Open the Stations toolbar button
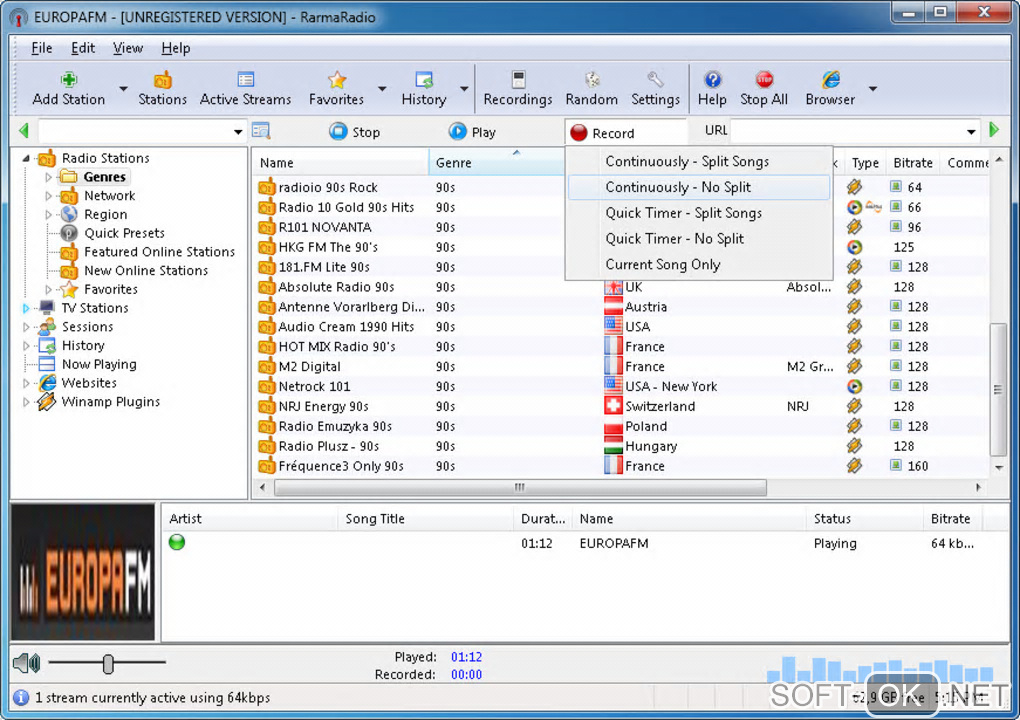Viewport: 1020px width, 720px height. point(162,88)
